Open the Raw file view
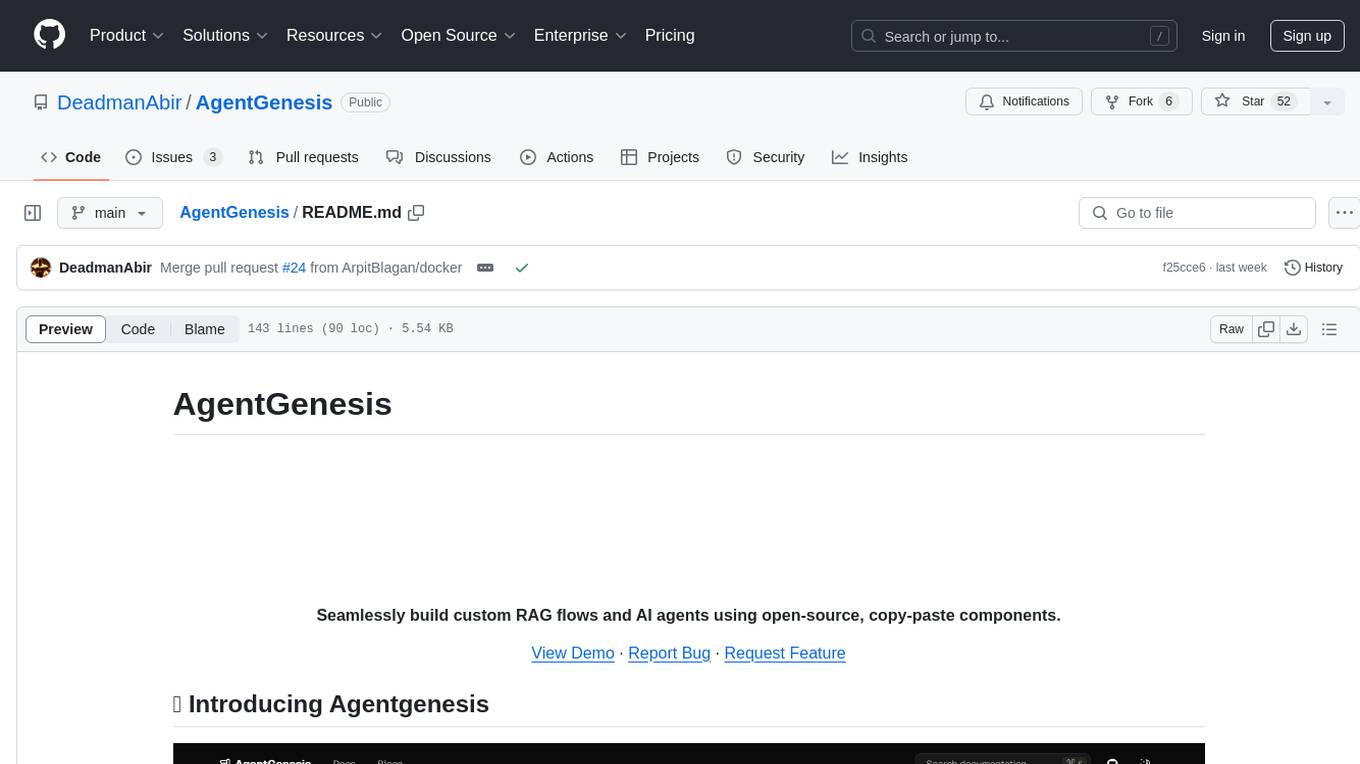1360x764 pixels. pos(1231,329)
